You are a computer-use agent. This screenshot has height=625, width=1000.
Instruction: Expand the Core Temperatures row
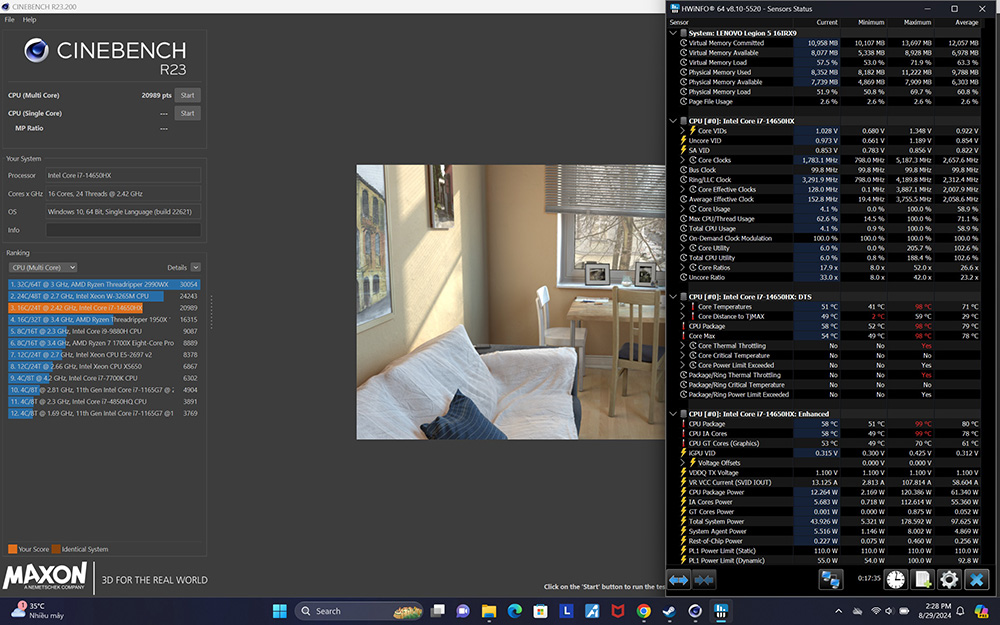[x=682, y=307]
